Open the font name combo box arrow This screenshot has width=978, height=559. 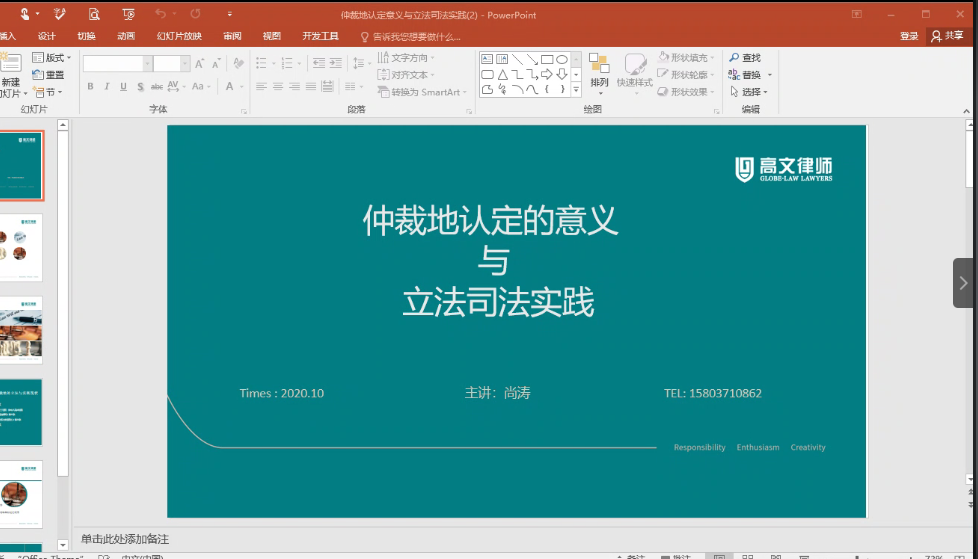(148, 63)
